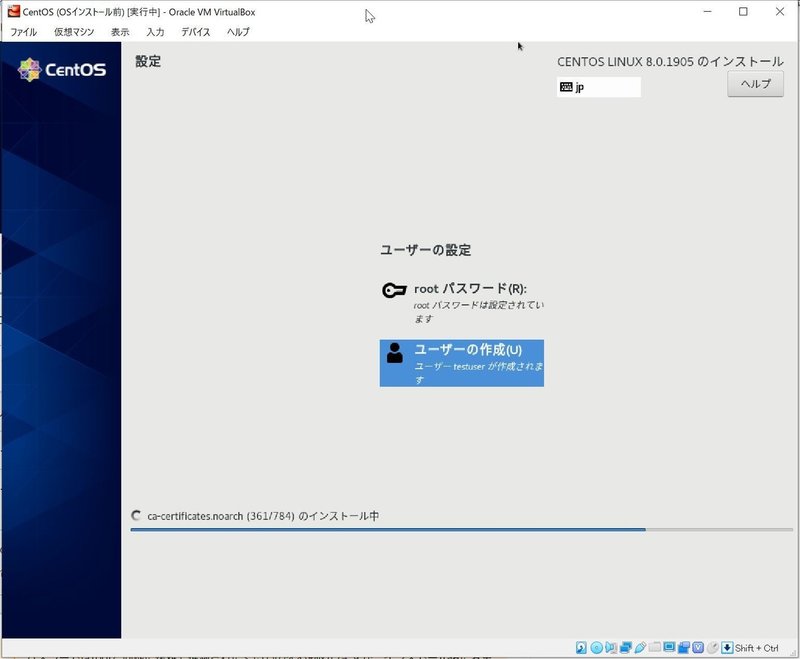This screenshot has width=800, height=659.
Task: Click the 設定 heading text
Action: [x=148, y=61]
